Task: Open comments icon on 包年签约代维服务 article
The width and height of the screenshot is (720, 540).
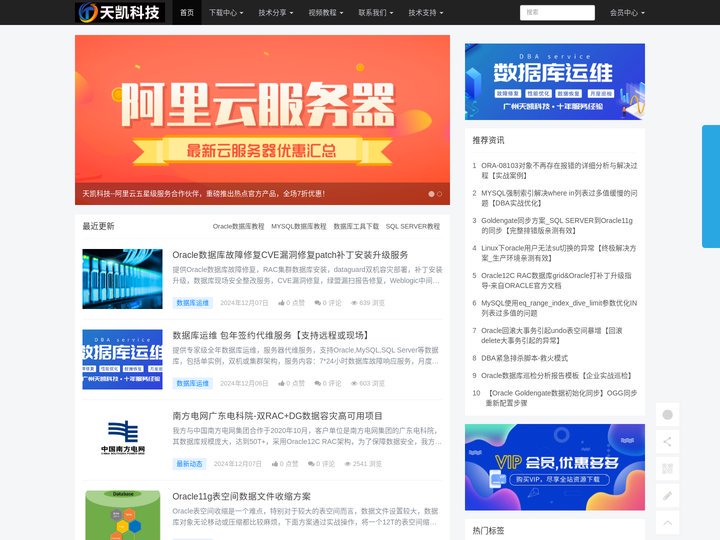Action: pyautogui.click(x=317, y=383)
